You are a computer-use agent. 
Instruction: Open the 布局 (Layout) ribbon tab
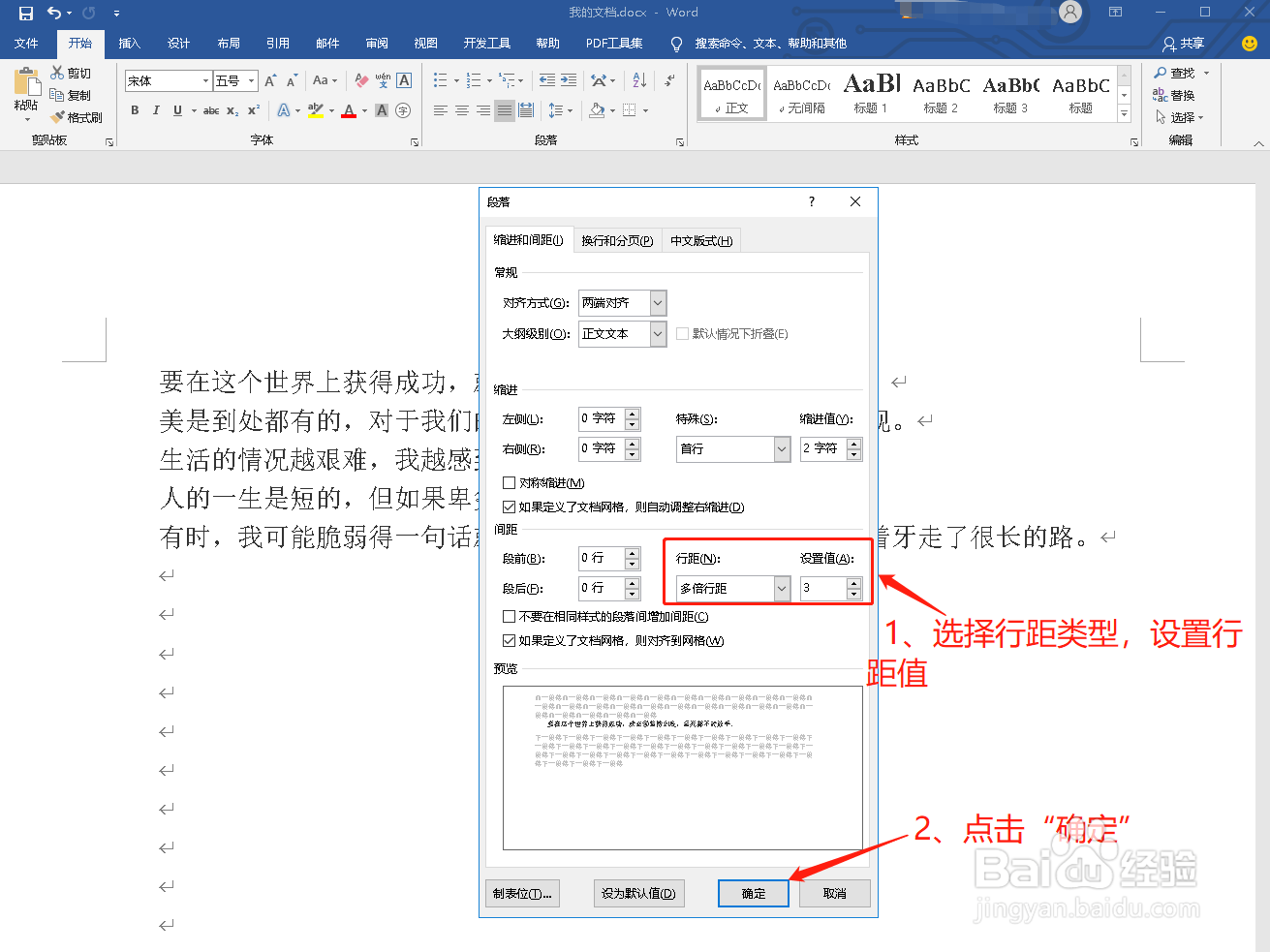pos(229,44)
